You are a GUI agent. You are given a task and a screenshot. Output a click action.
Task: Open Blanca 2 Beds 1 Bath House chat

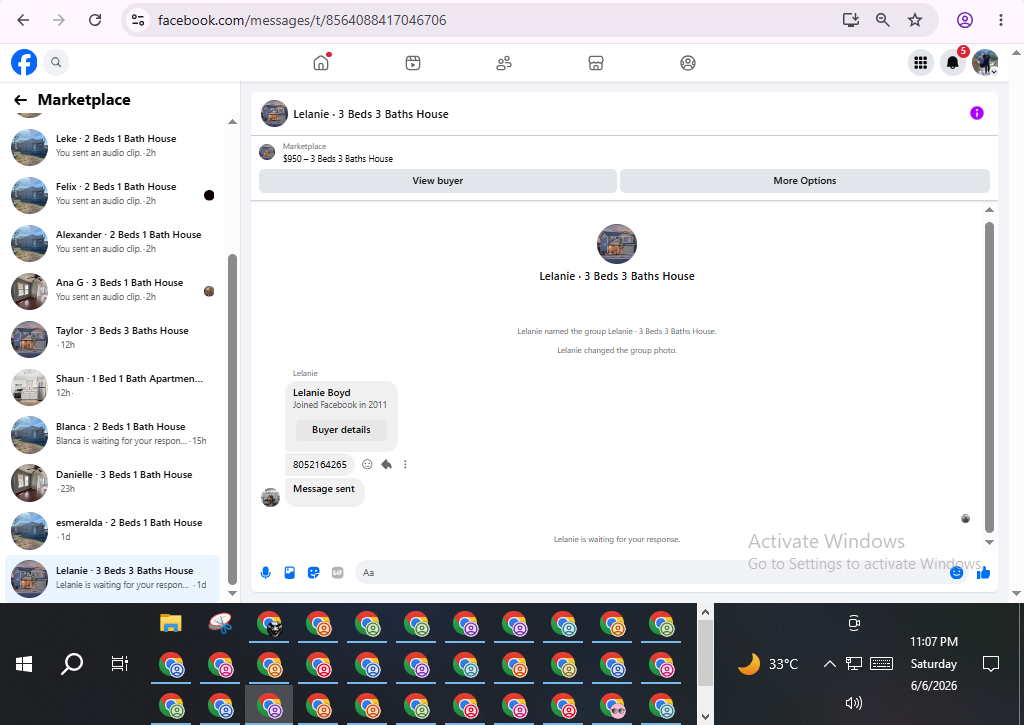(112, 434)
